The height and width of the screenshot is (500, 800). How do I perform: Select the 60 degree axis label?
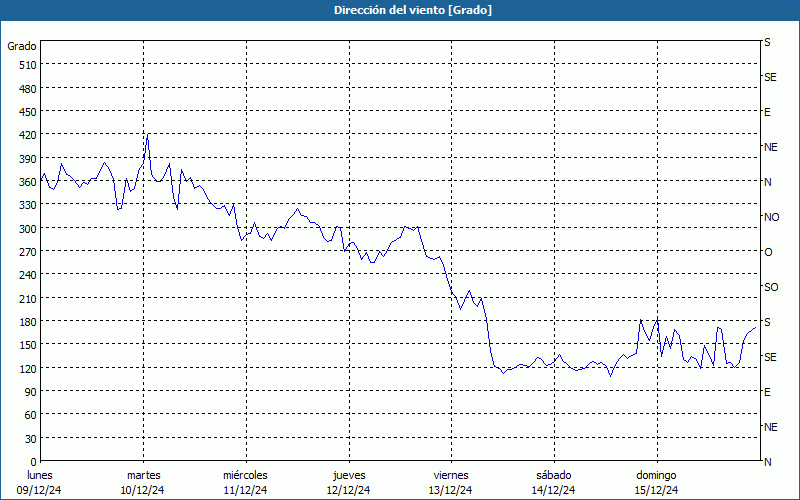31,415
